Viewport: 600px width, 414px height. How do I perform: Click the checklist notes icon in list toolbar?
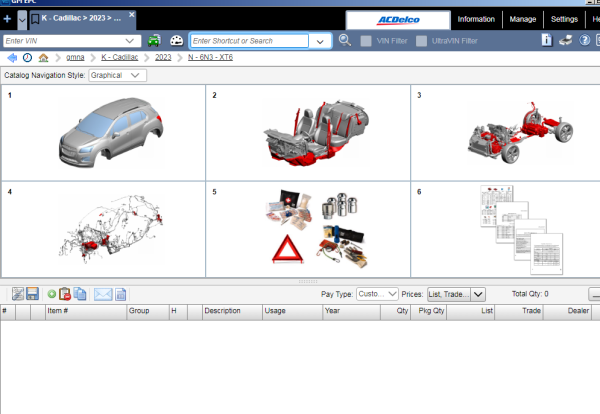coord(18,294)
